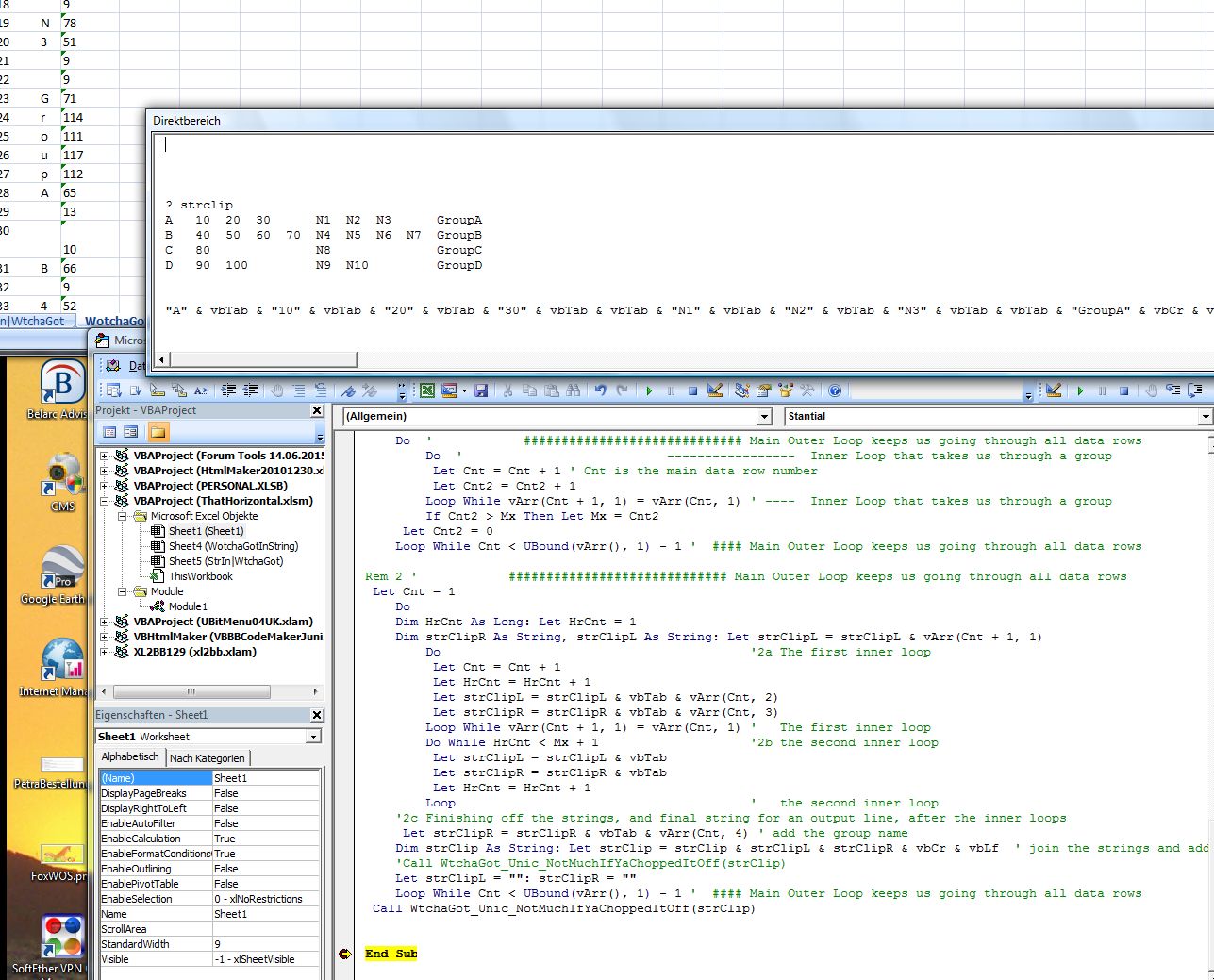The image size is (1214, 980).
Task: Expand the VBAProject (PERSONAL.XLSB) node
Action: 104,486
